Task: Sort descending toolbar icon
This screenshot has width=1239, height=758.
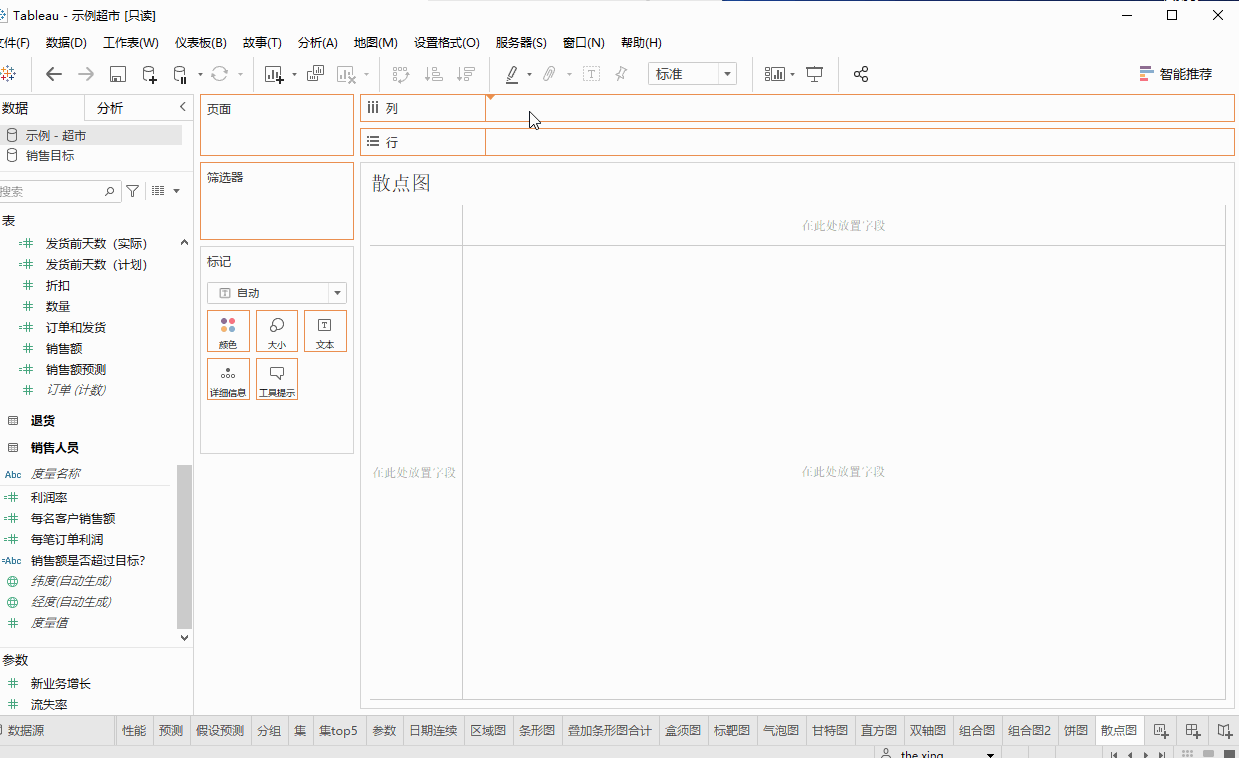Action: coord(466,74)
